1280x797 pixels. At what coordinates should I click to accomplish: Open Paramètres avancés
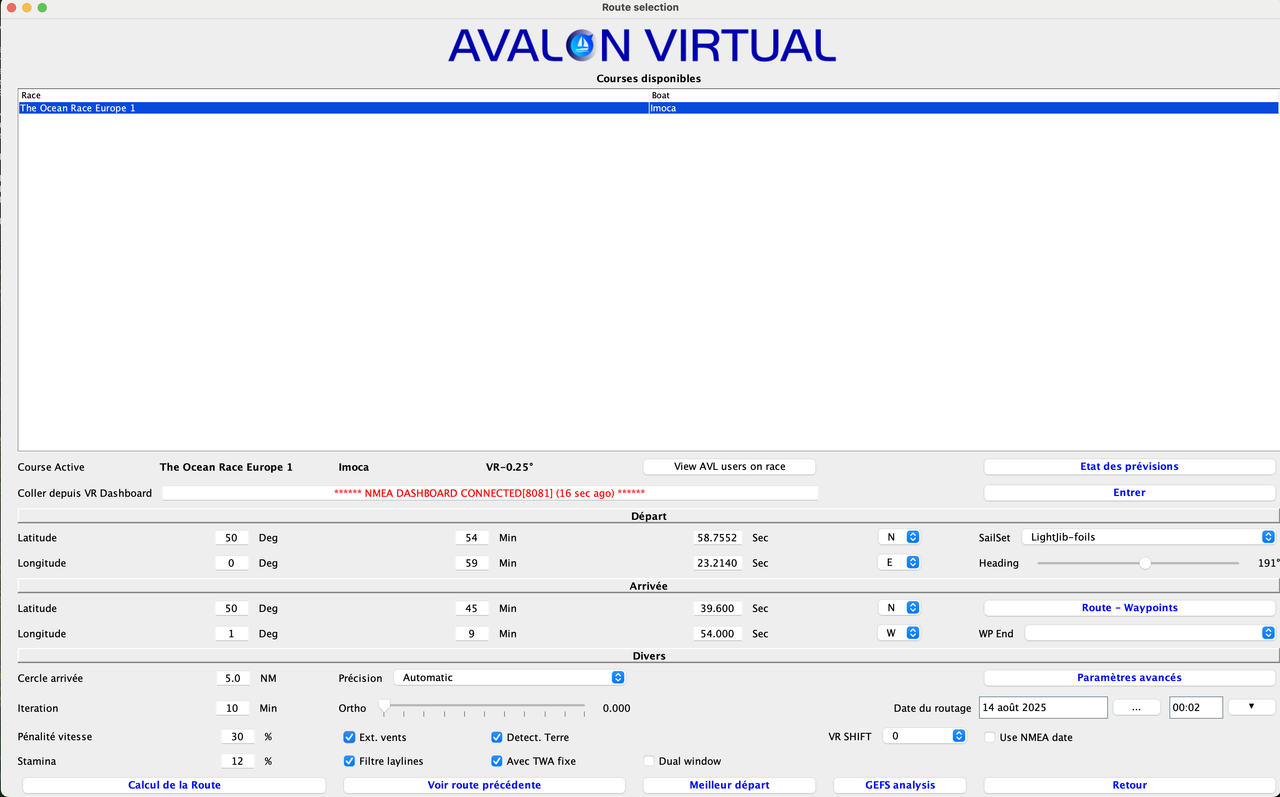[1129, 678]
